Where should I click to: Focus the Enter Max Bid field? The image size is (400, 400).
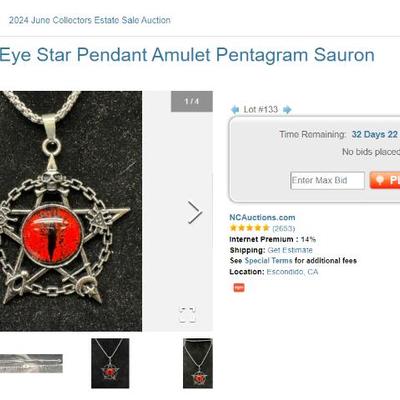[x=327, y=180]
